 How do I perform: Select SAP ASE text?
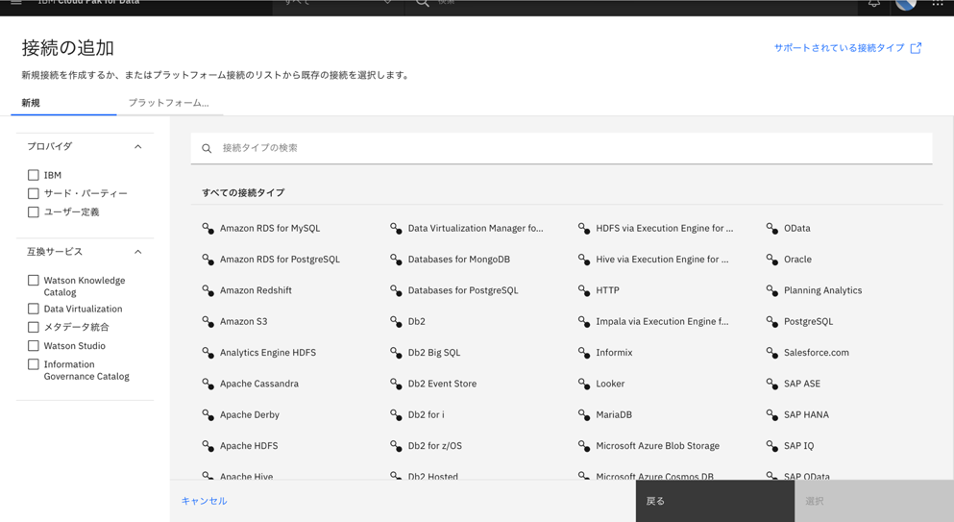pyautogui.click(x=802, y=383)
